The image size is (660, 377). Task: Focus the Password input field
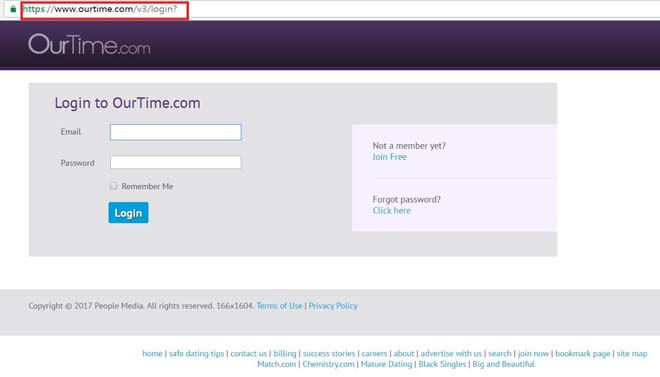pyautogui.click(x=176, y=162)
